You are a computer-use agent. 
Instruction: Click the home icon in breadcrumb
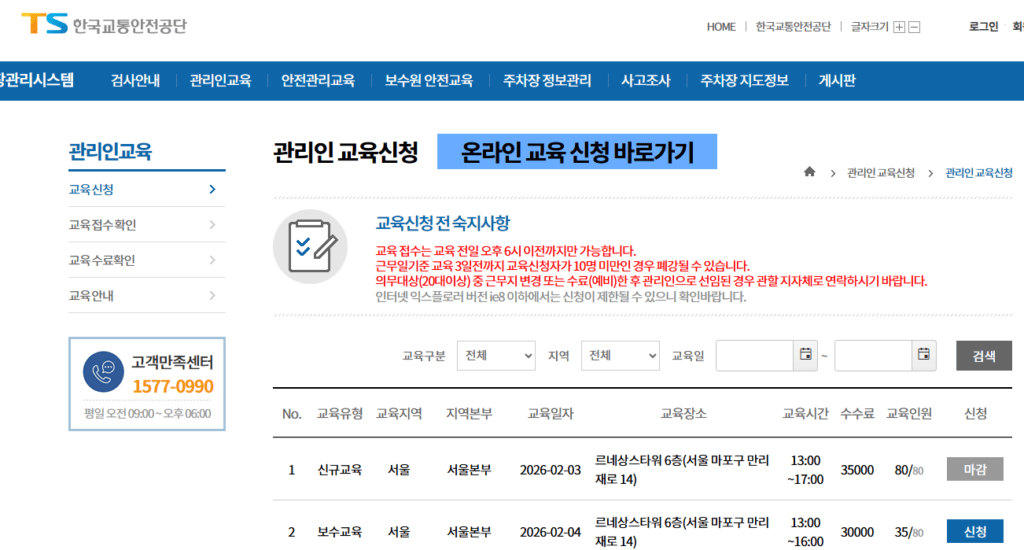point(809,172)
